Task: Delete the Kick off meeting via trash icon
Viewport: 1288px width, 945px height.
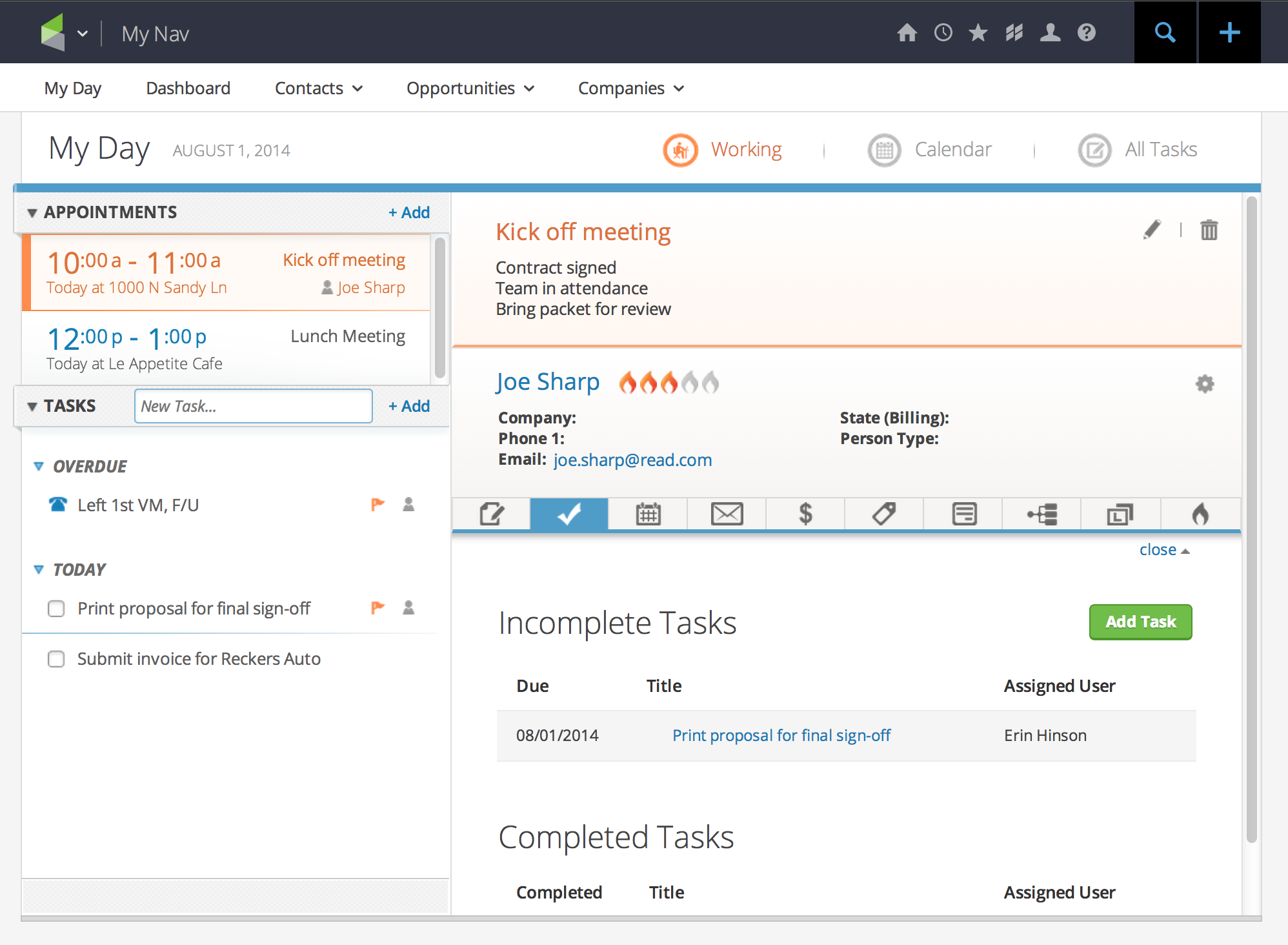Action: coord(1209,229)
